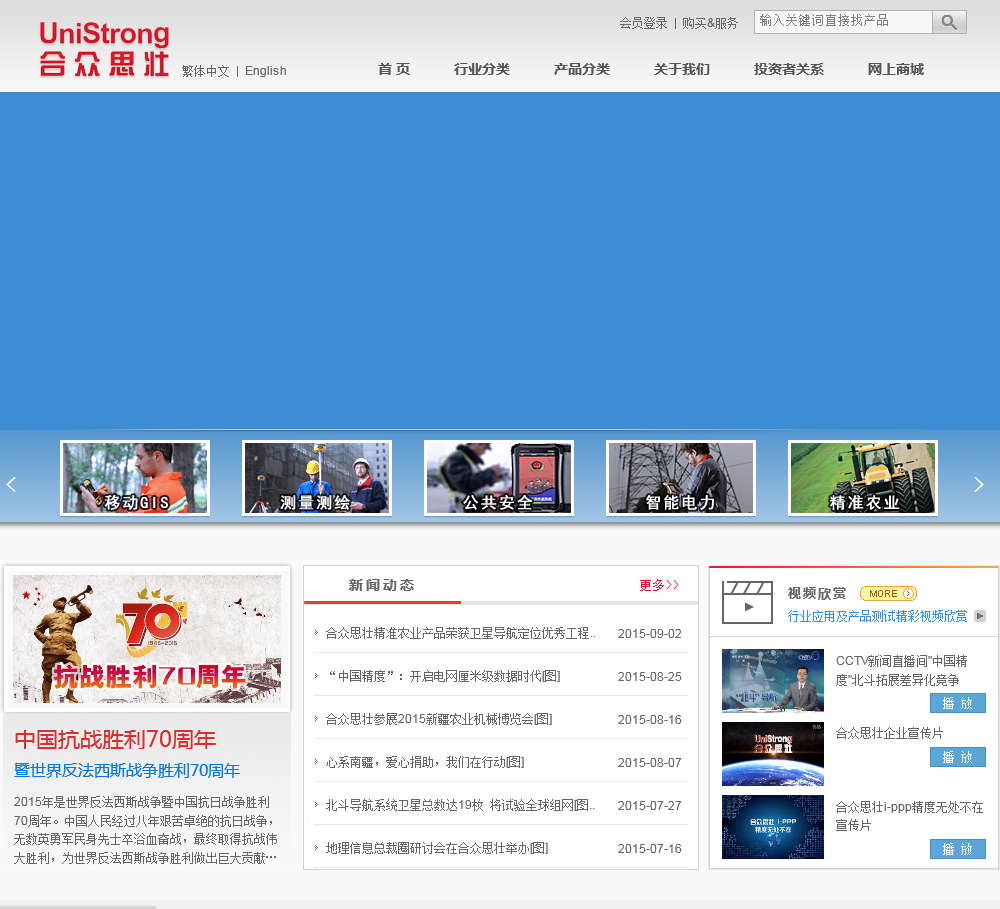The width and height of the screenshot is (1000, 909).
Task: Expand news list via 更多>> link
Action: 659,585
